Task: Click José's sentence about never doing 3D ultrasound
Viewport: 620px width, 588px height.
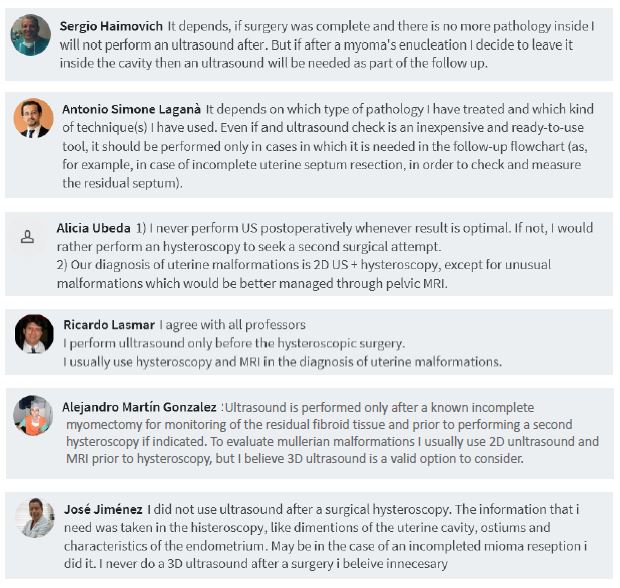Action: coord(300,563)
